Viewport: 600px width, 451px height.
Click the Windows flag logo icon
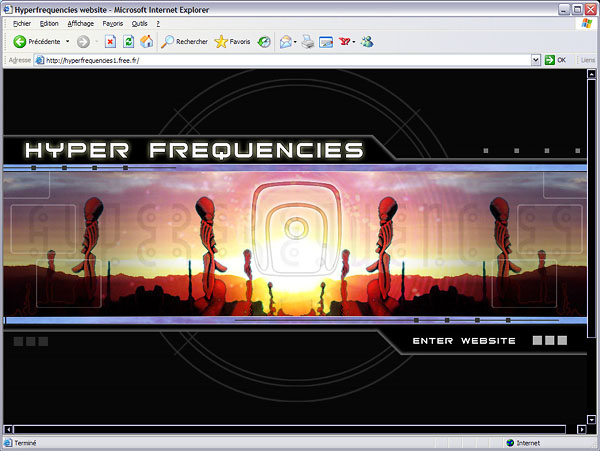pos(586,23)
